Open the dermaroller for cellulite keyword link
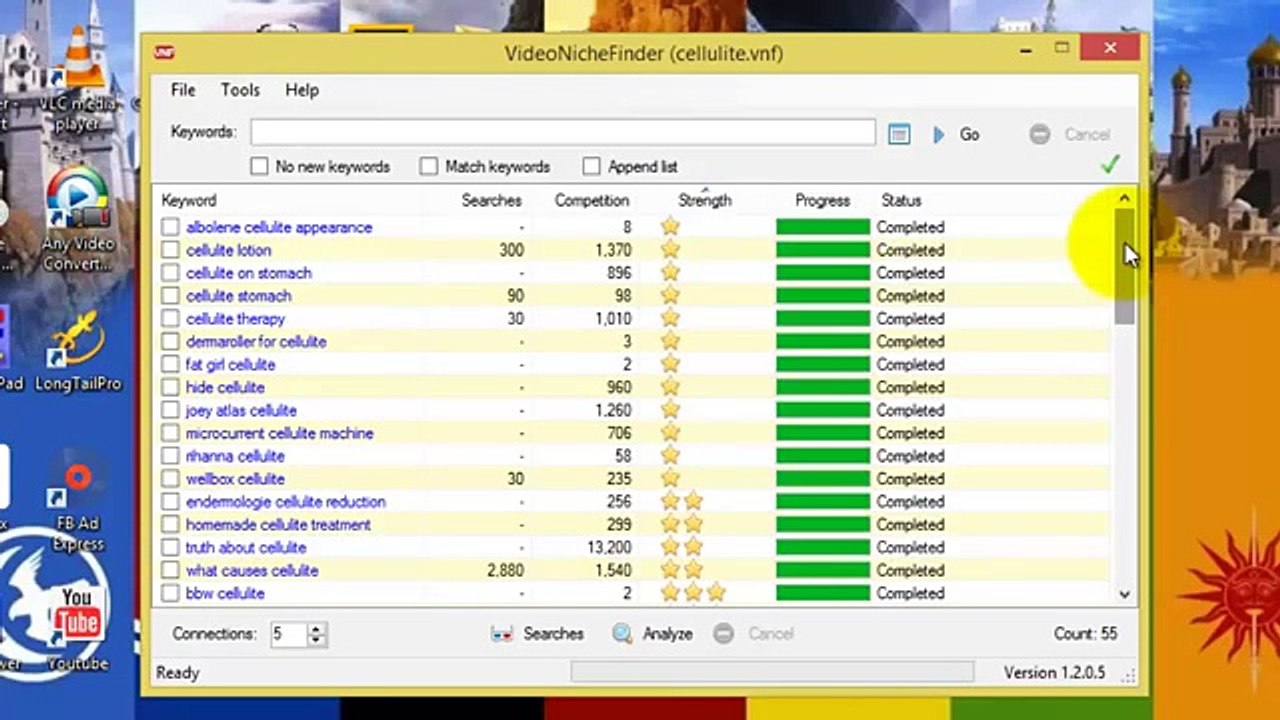Image resolution: width=1280 pixels, height=720 pixels. (x=256, y=342)
